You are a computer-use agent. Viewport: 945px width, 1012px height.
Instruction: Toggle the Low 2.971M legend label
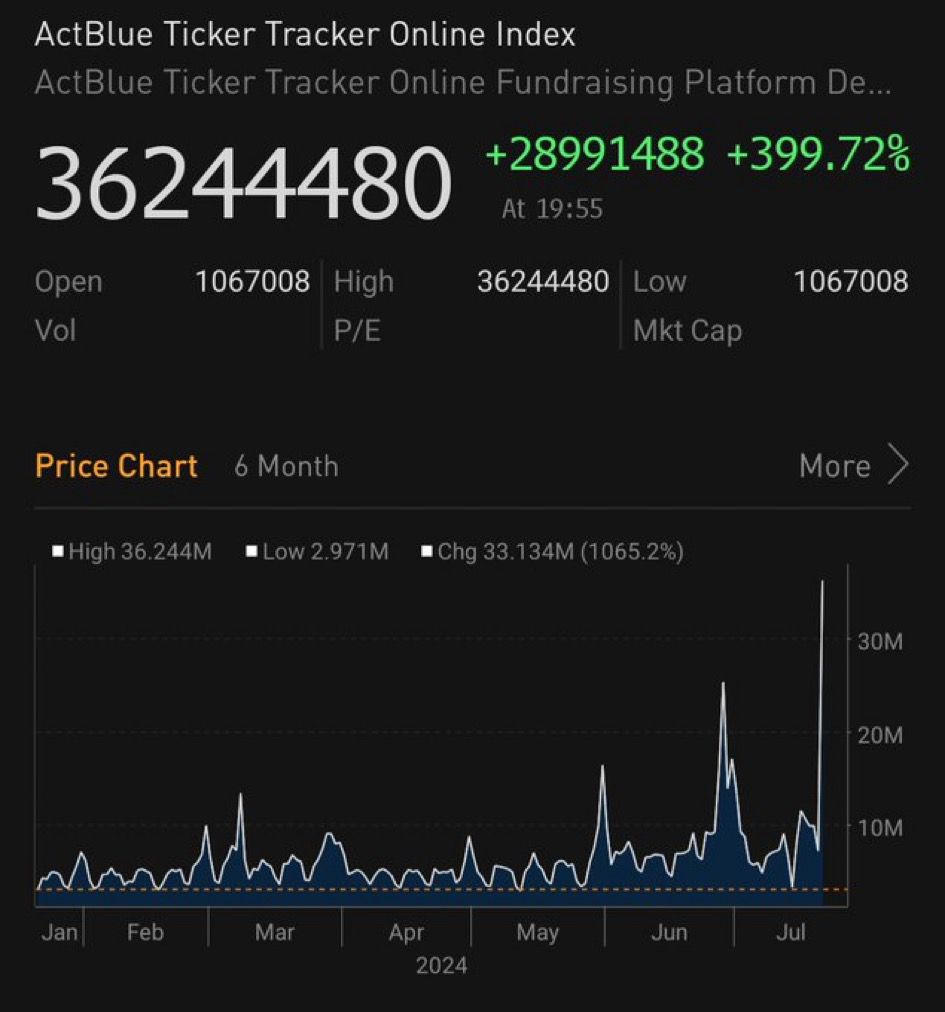point(325,551)
